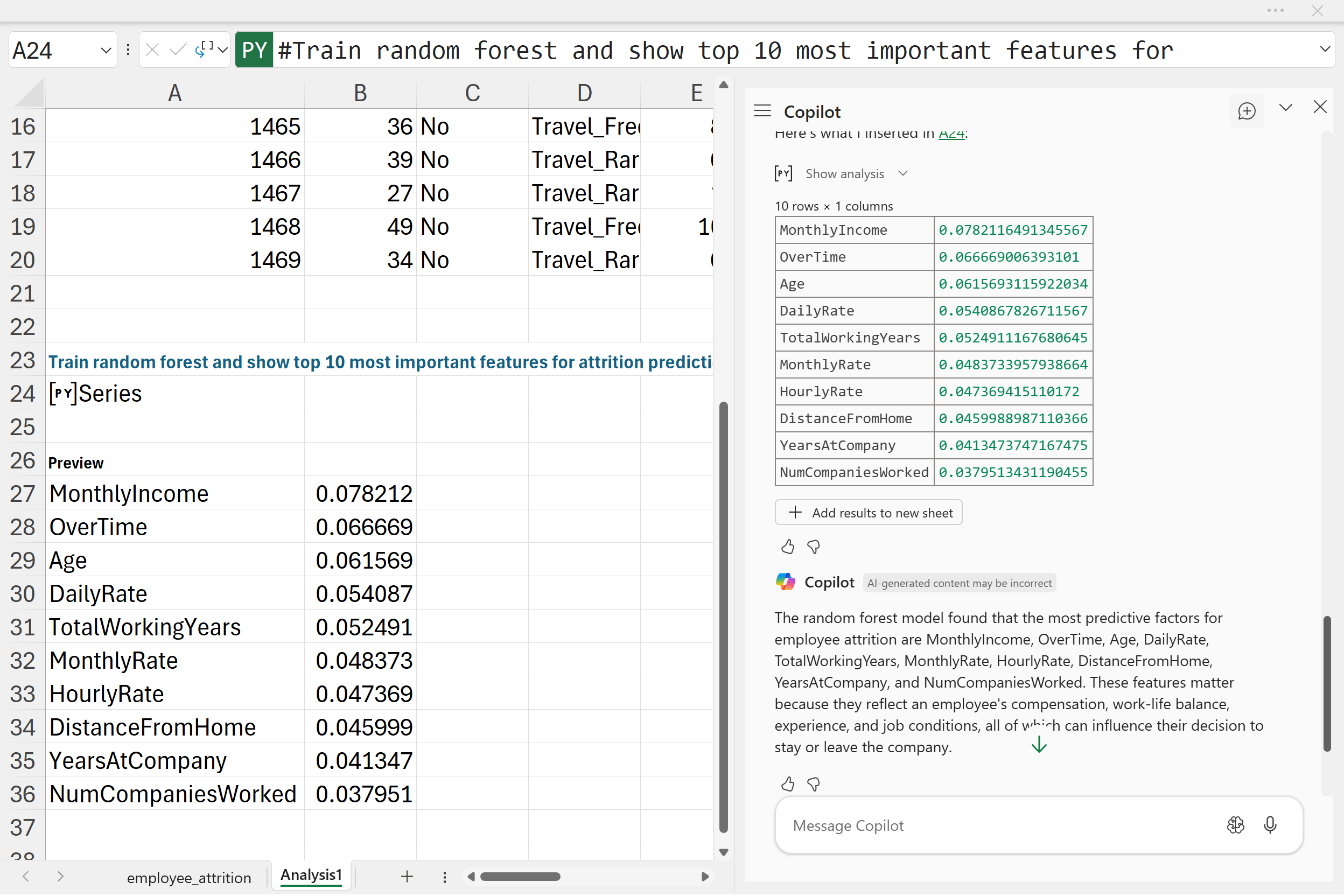Click the microphone icon in message box
Viewport: 1344px width, 896px height.
click(x=1270, y=825)
